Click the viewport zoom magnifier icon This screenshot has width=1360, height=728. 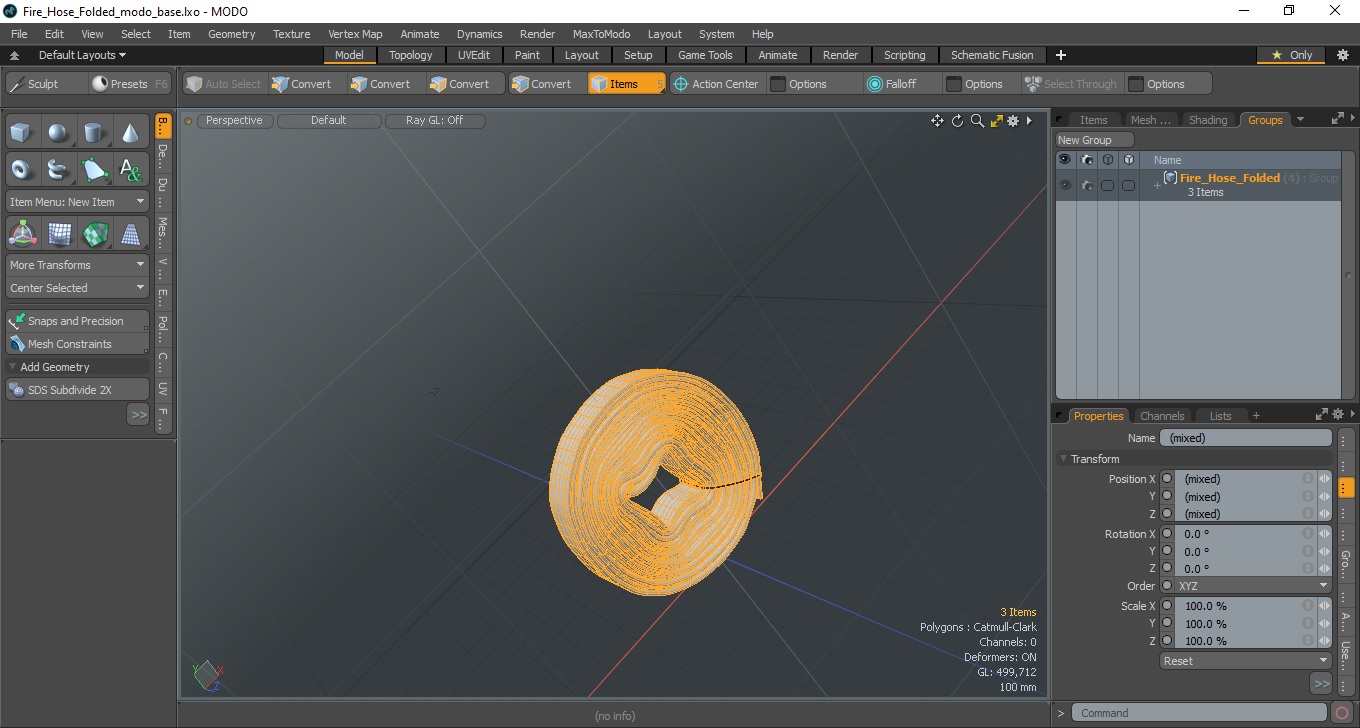977,121
